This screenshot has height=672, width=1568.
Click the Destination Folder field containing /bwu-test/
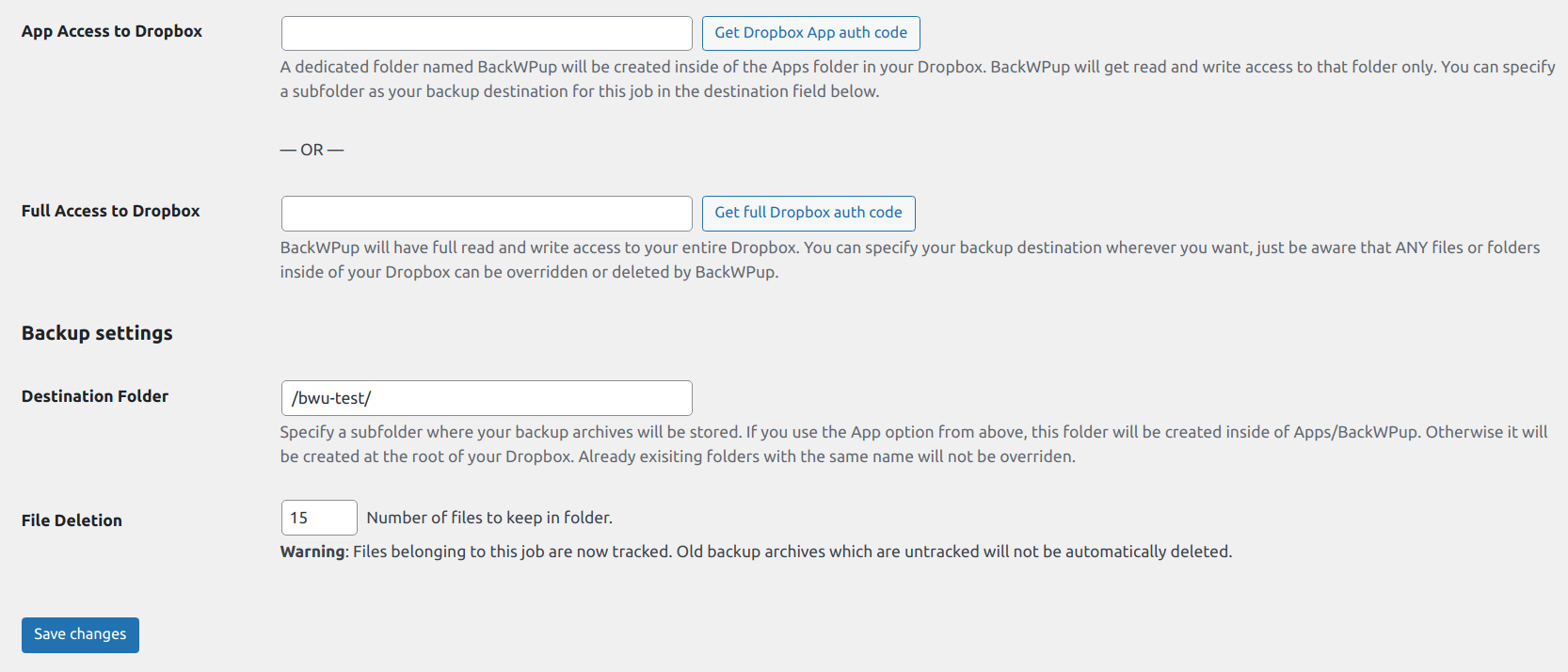click(487, 398)
